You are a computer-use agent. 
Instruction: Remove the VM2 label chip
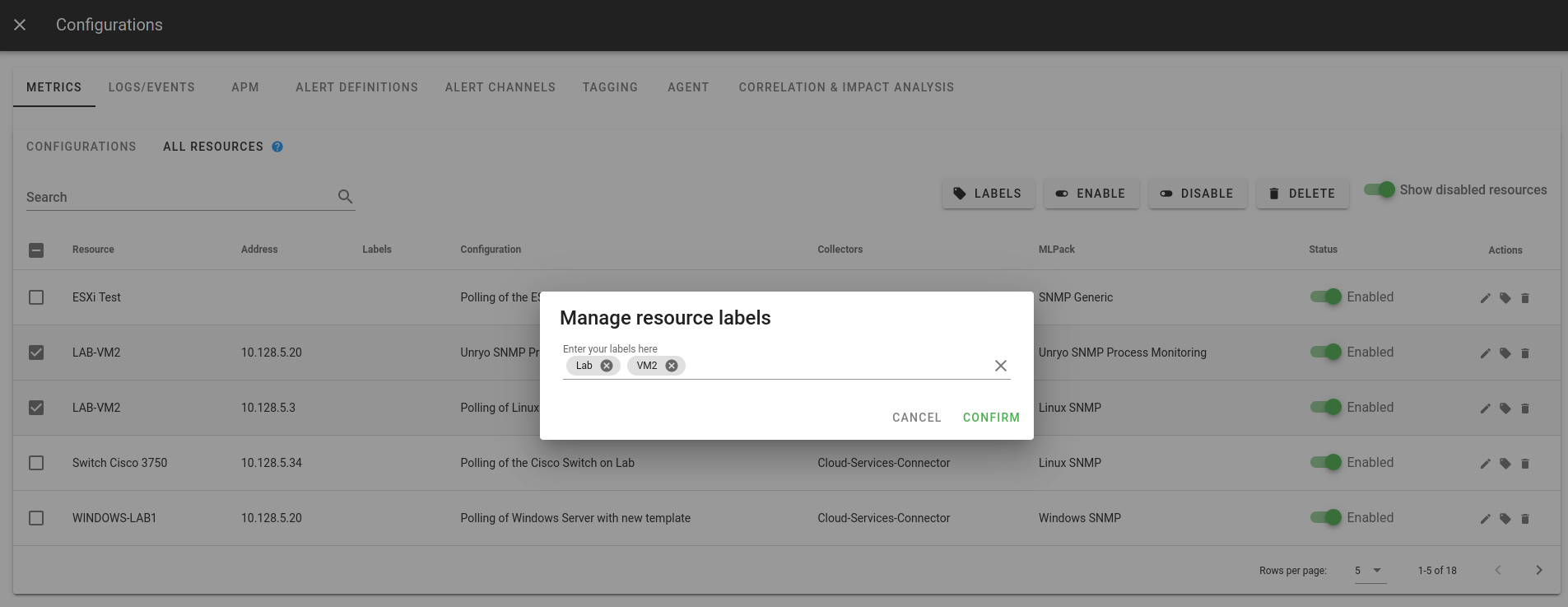click(672, 366)
